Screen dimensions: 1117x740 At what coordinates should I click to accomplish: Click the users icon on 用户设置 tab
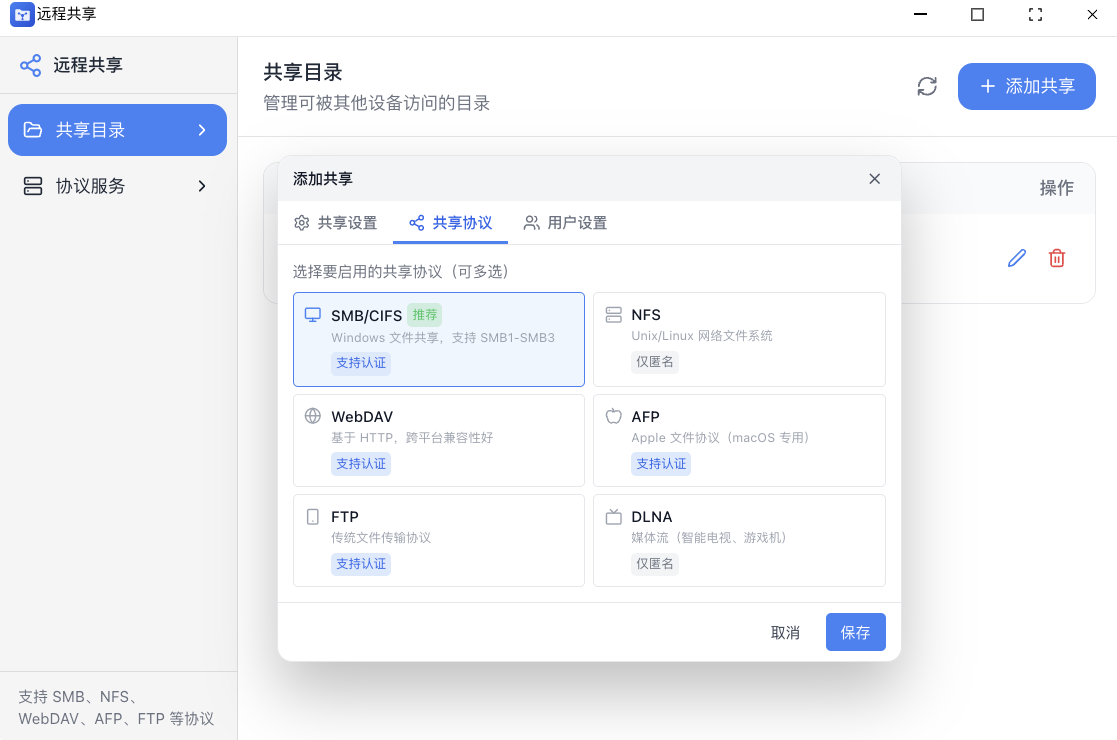pyautogui.click(x=531, y=223)
